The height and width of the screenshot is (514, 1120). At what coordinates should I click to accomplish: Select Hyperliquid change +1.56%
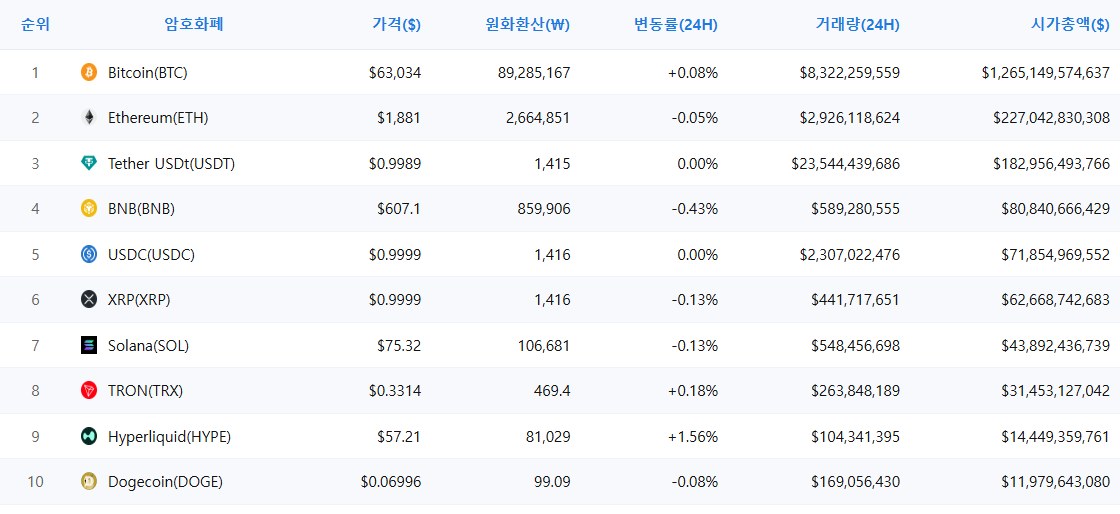tap(693, 437)
